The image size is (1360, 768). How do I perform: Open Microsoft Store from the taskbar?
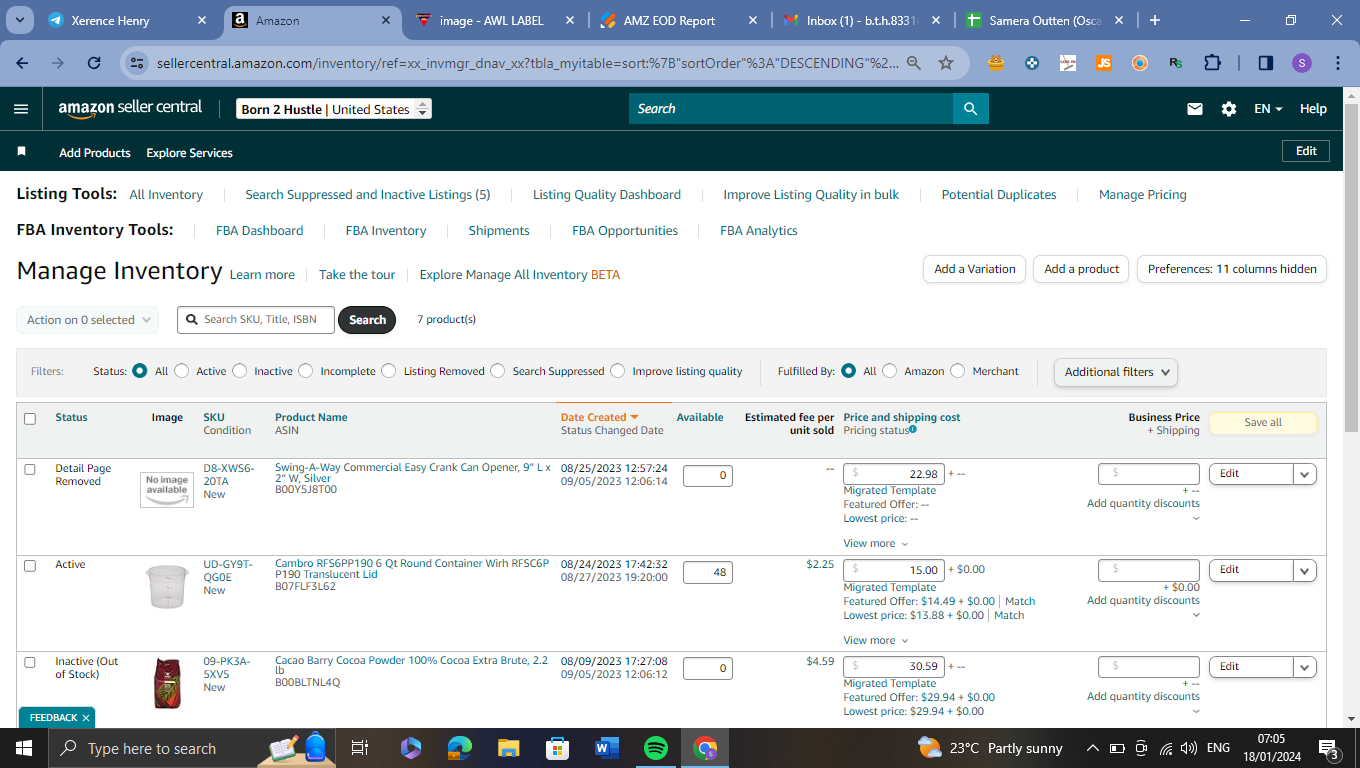[557, 748]
